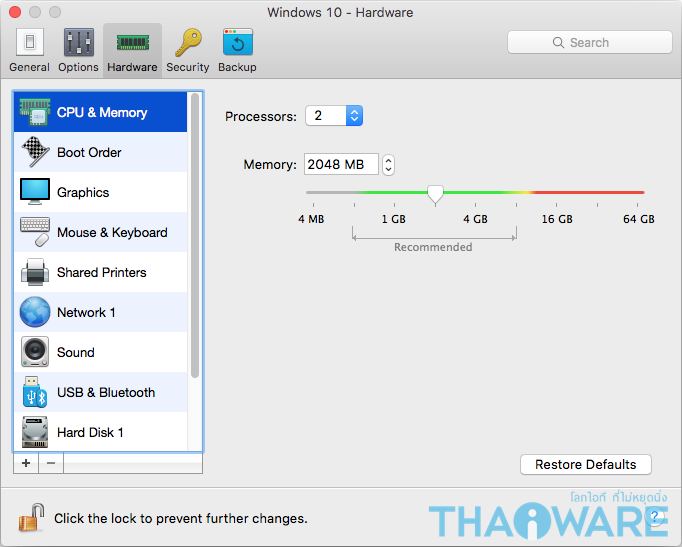Close window with the red button
Image resolution: width=682 pixels, height=547 pixels.
point(15,12)
